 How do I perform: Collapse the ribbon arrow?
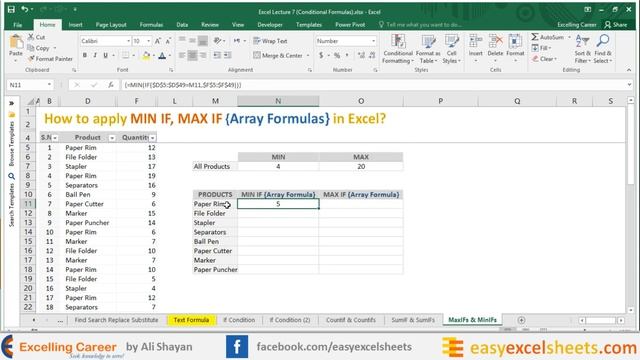(629, 70)
